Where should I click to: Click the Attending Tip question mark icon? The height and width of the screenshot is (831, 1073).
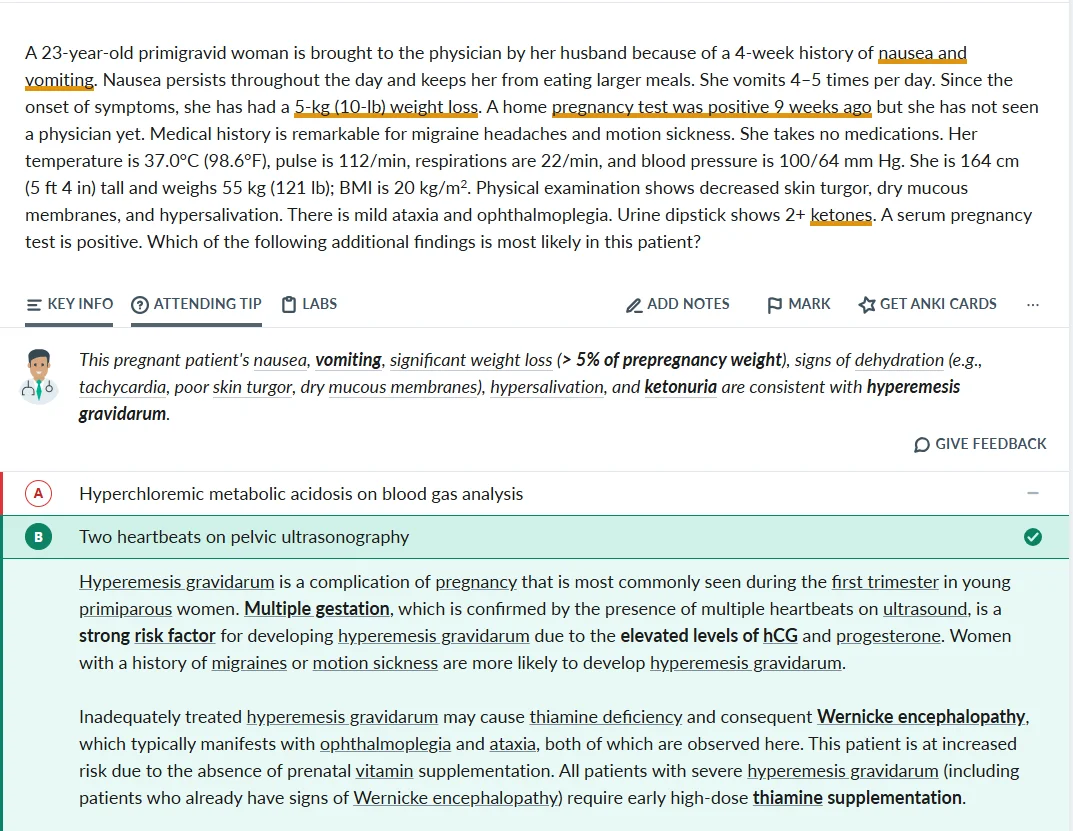click(x=140, y=305)
